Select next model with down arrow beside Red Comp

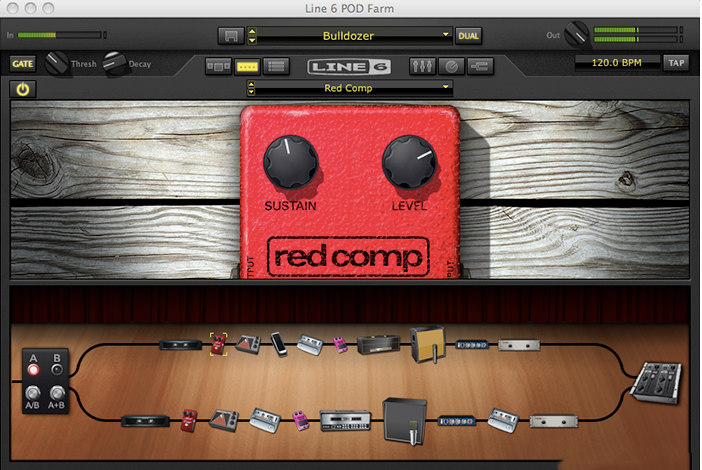[251, 92]
